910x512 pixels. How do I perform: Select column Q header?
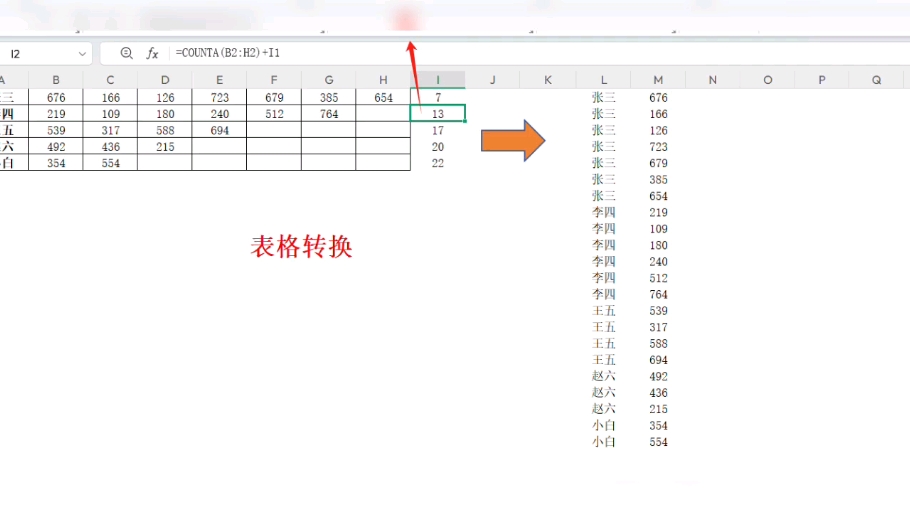coord(876,80)
